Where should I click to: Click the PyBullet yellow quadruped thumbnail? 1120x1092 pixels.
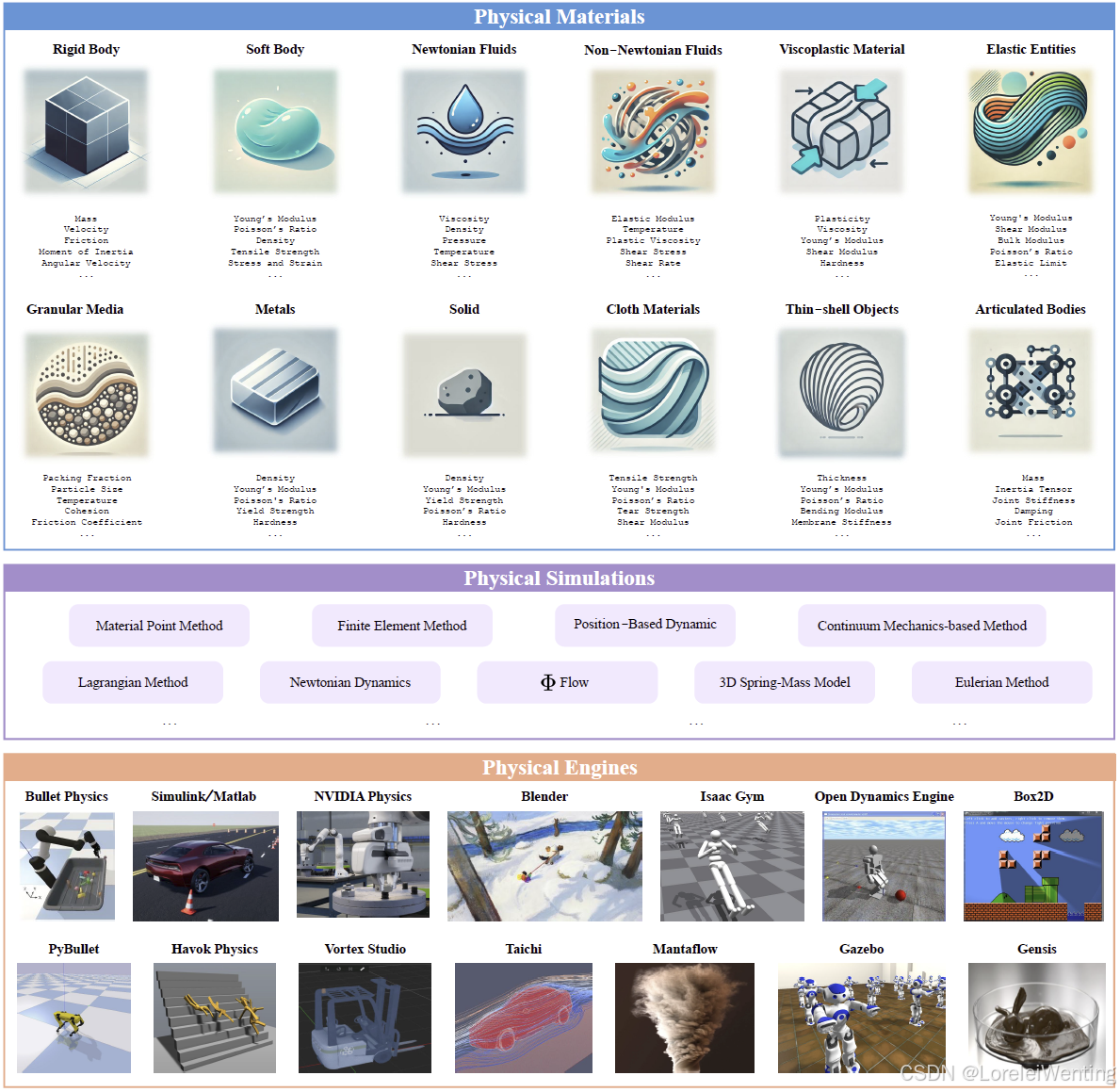point(73,1018)
